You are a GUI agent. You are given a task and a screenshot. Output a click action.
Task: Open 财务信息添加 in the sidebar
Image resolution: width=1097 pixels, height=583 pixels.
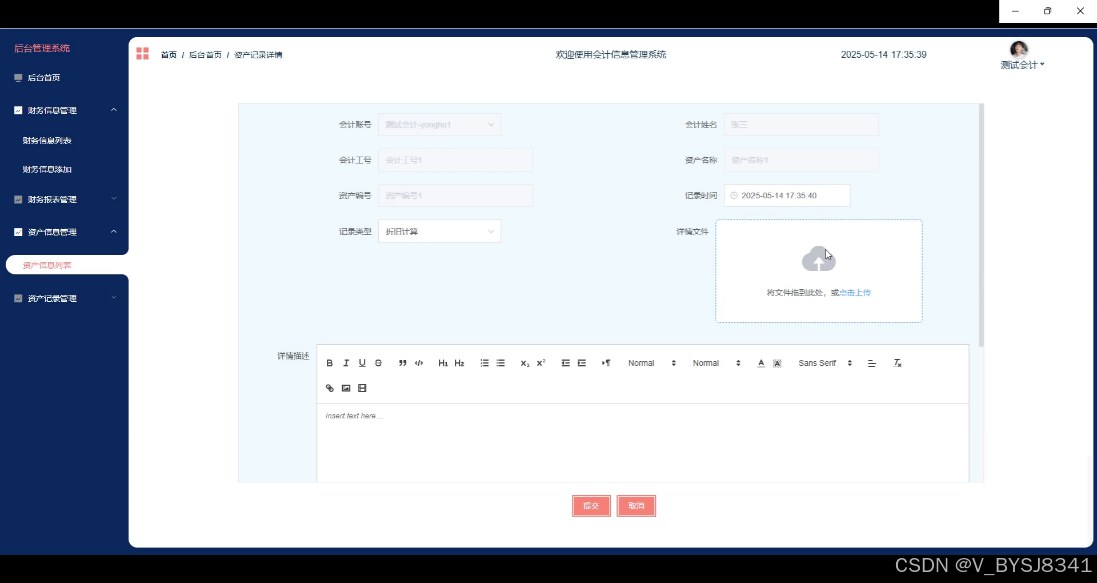click(x=47, y=169)
